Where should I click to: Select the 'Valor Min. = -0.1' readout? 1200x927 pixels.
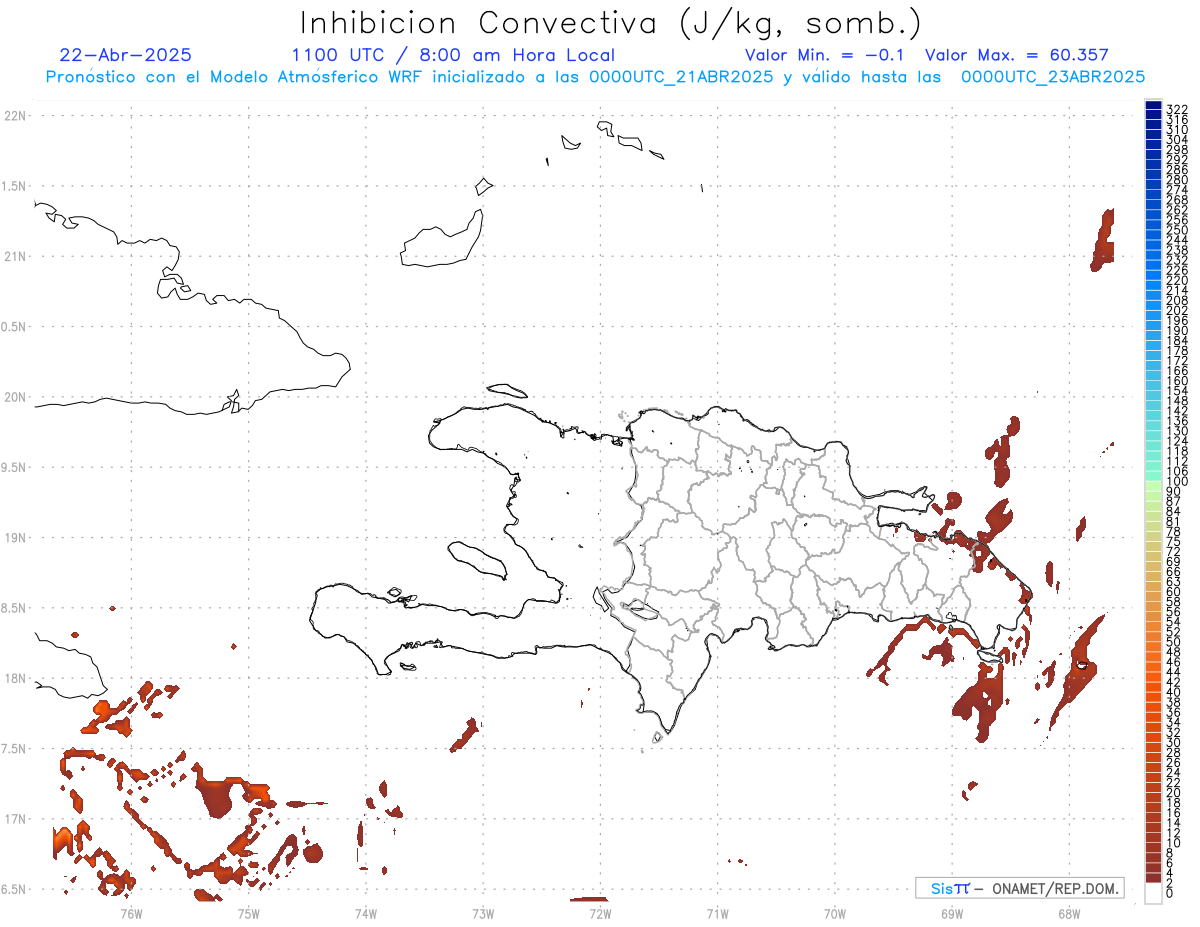(x=825, y=55)
